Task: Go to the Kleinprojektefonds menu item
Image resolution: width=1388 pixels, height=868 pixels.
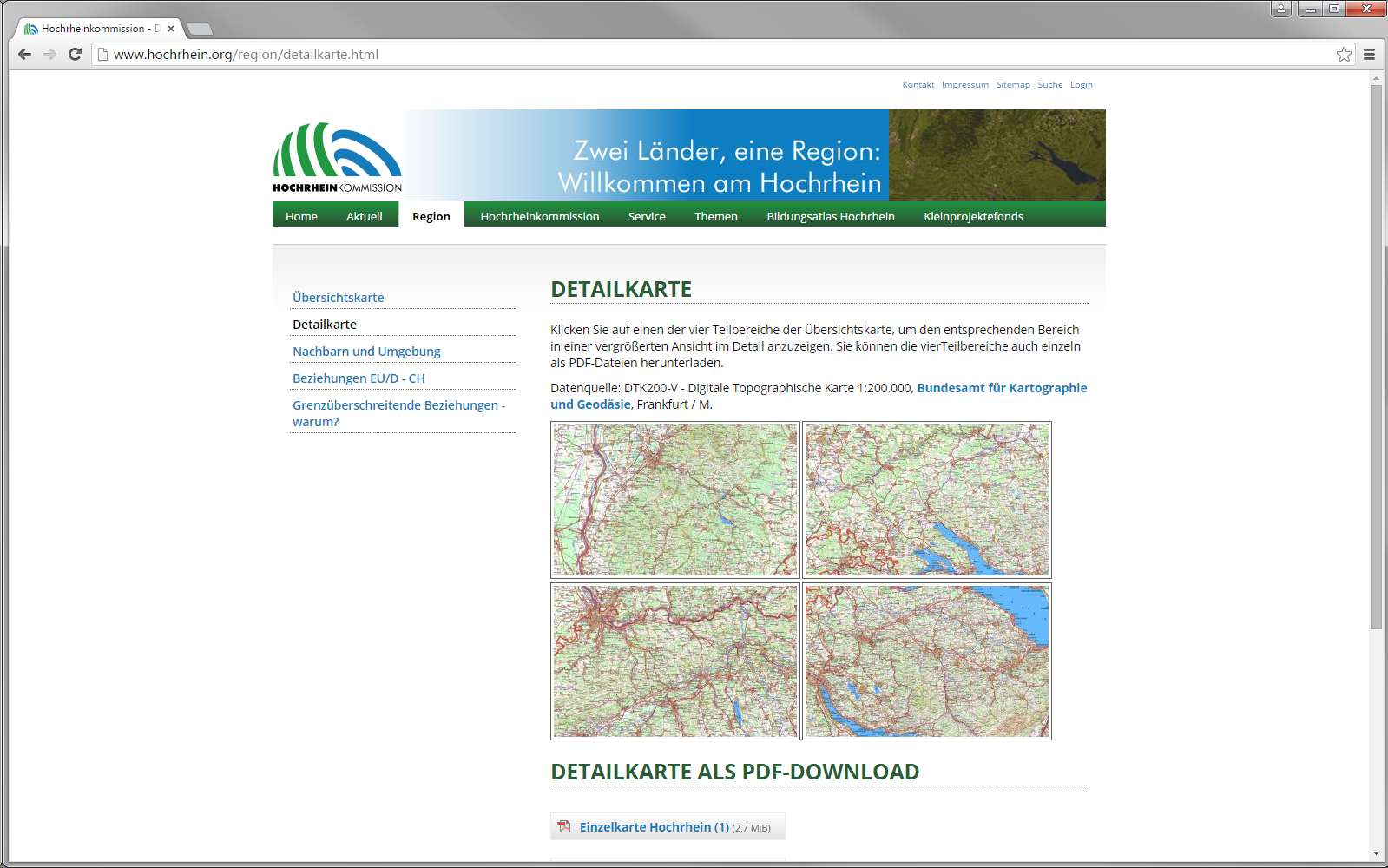Action: 973,216
